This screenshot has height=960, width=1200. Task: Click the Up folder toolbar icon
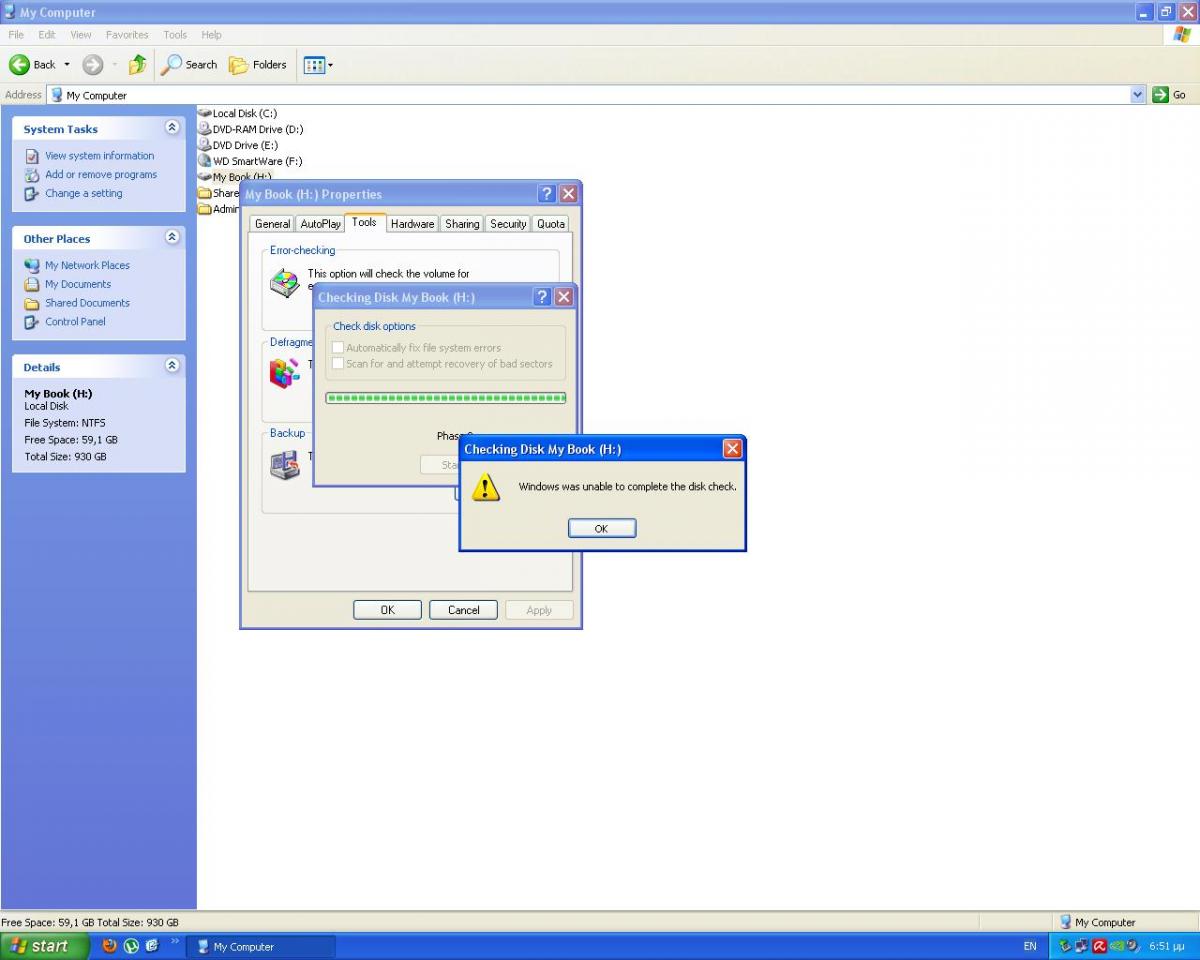[137, 65]
